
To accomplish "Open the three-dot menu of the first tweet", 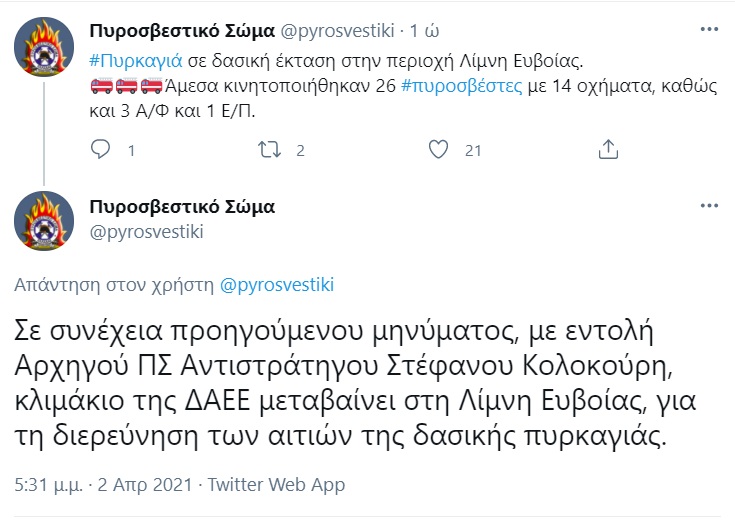I will click(x=709, y=30).
